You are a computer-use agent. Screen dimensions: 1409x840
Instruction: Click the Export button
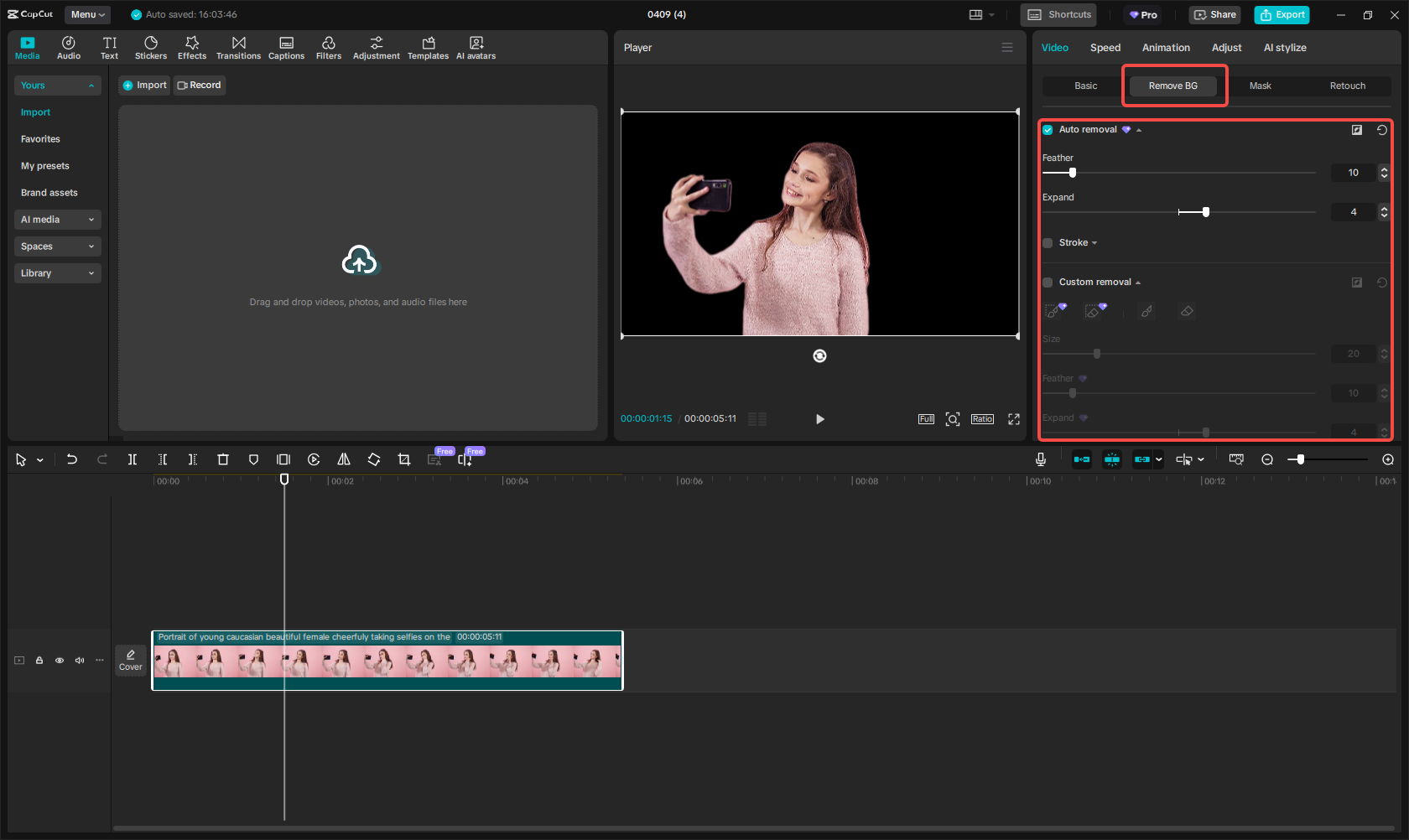click(x=1281, y=14)
